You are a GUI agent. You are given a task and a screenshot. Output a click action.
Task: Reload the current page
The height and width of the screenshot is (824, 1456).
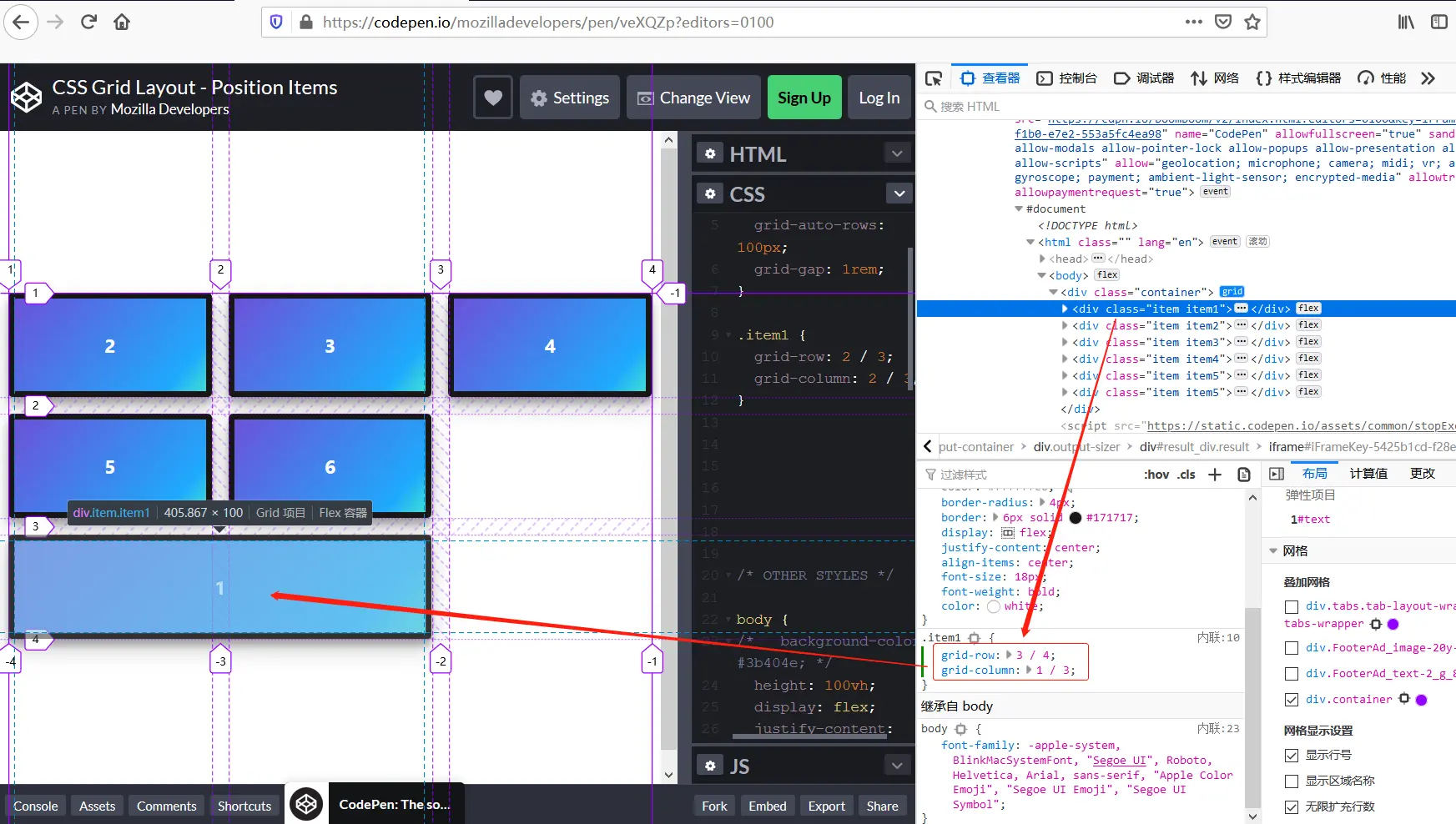click(88, 23)
